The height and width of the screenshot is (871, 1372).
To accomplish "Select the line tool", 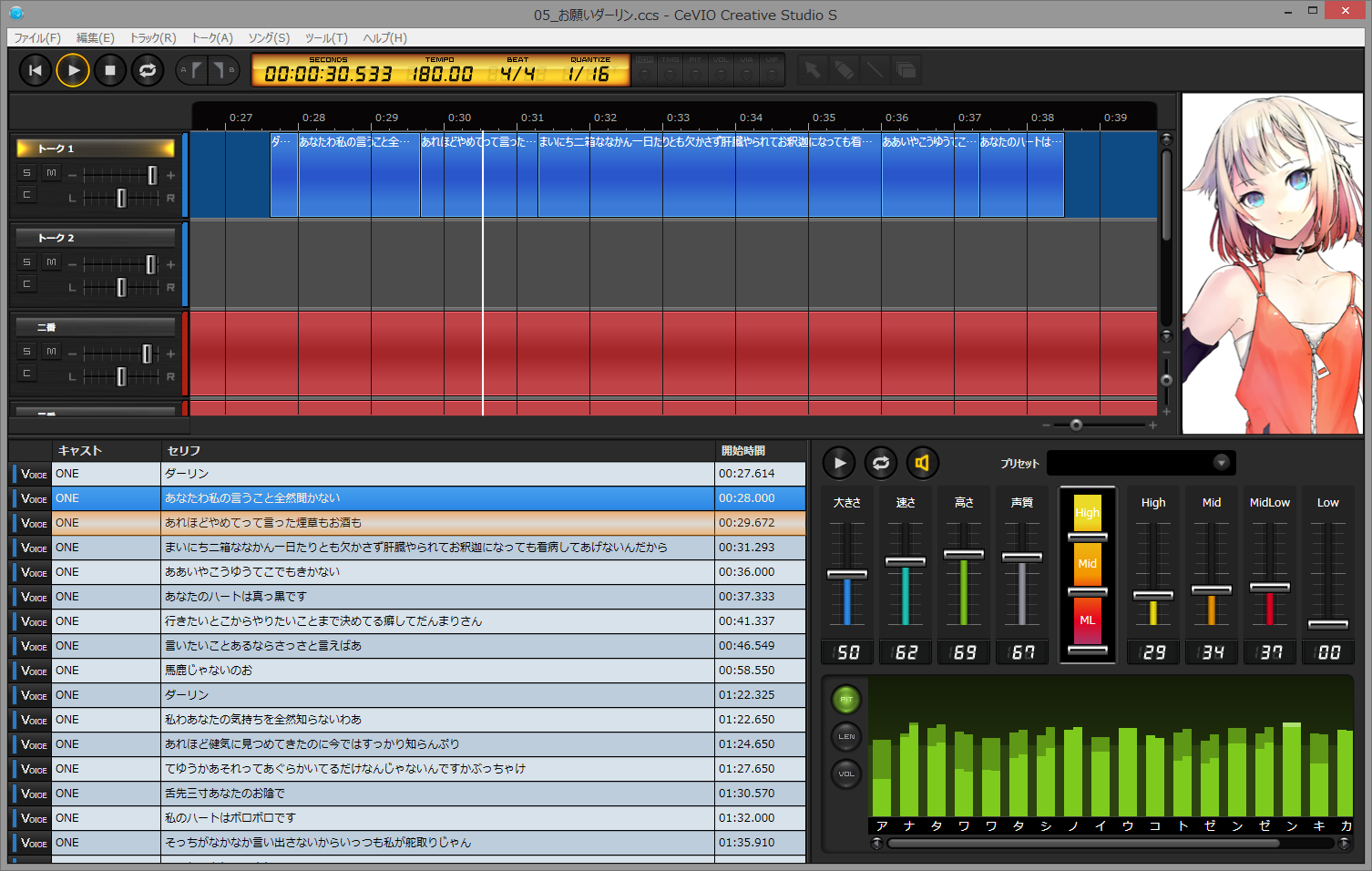I will pos(875,70).
